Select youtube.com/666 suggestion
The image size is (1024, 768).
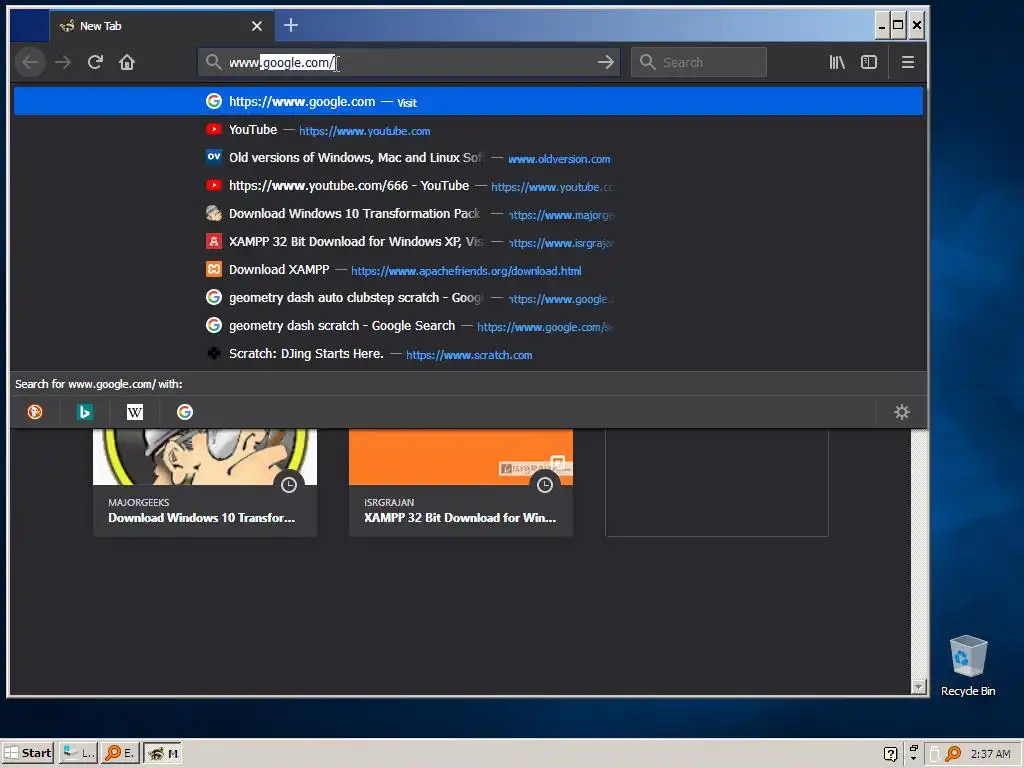[468, 186]
